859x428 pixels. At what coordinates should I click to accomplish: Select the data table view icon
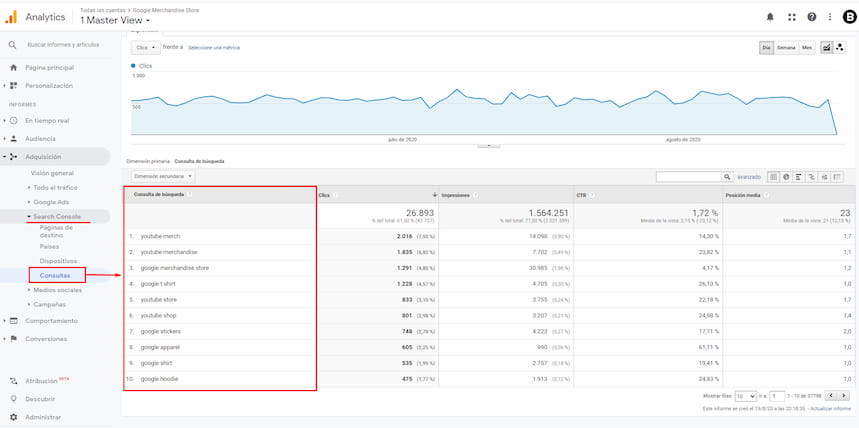[774, 177]
